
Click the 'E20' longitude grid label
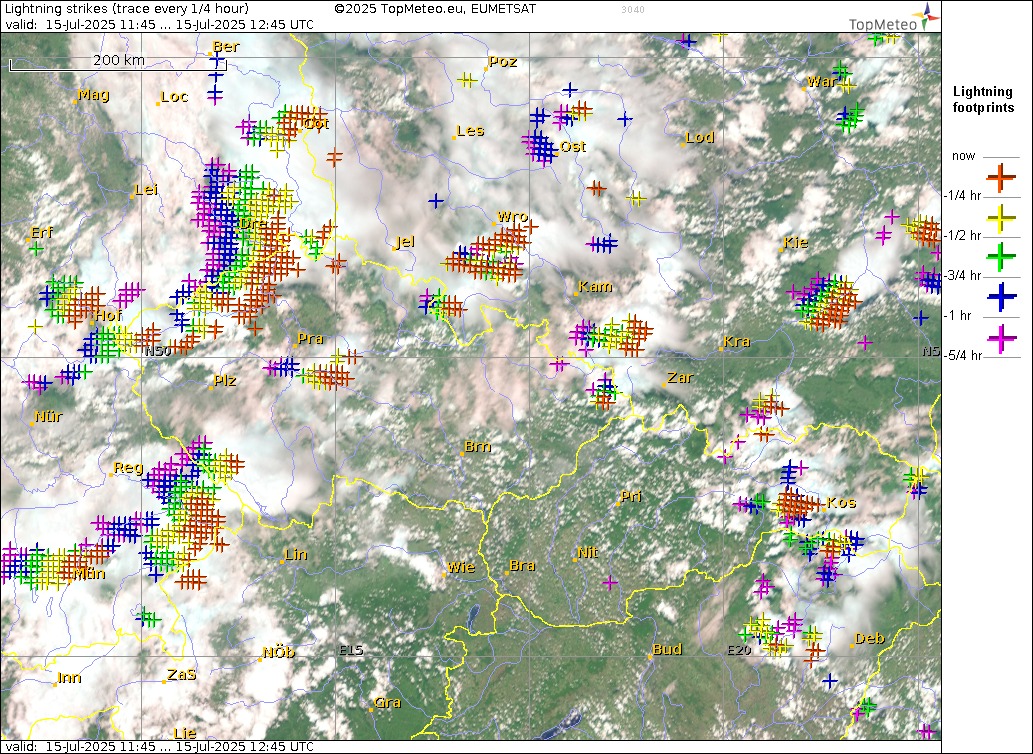point(739,650)
